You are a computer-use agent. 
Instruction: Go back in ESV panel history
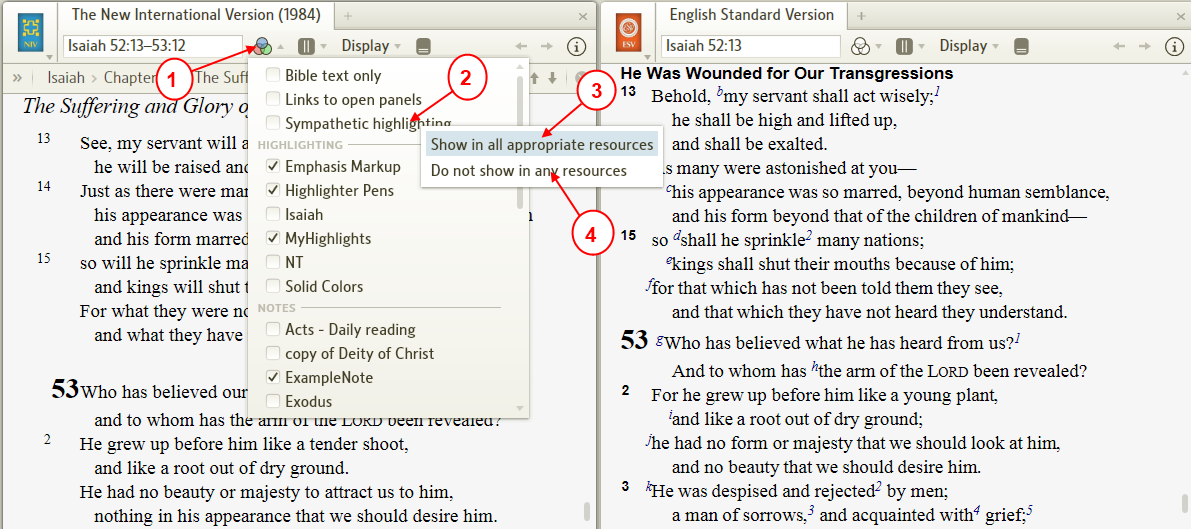1118,46
